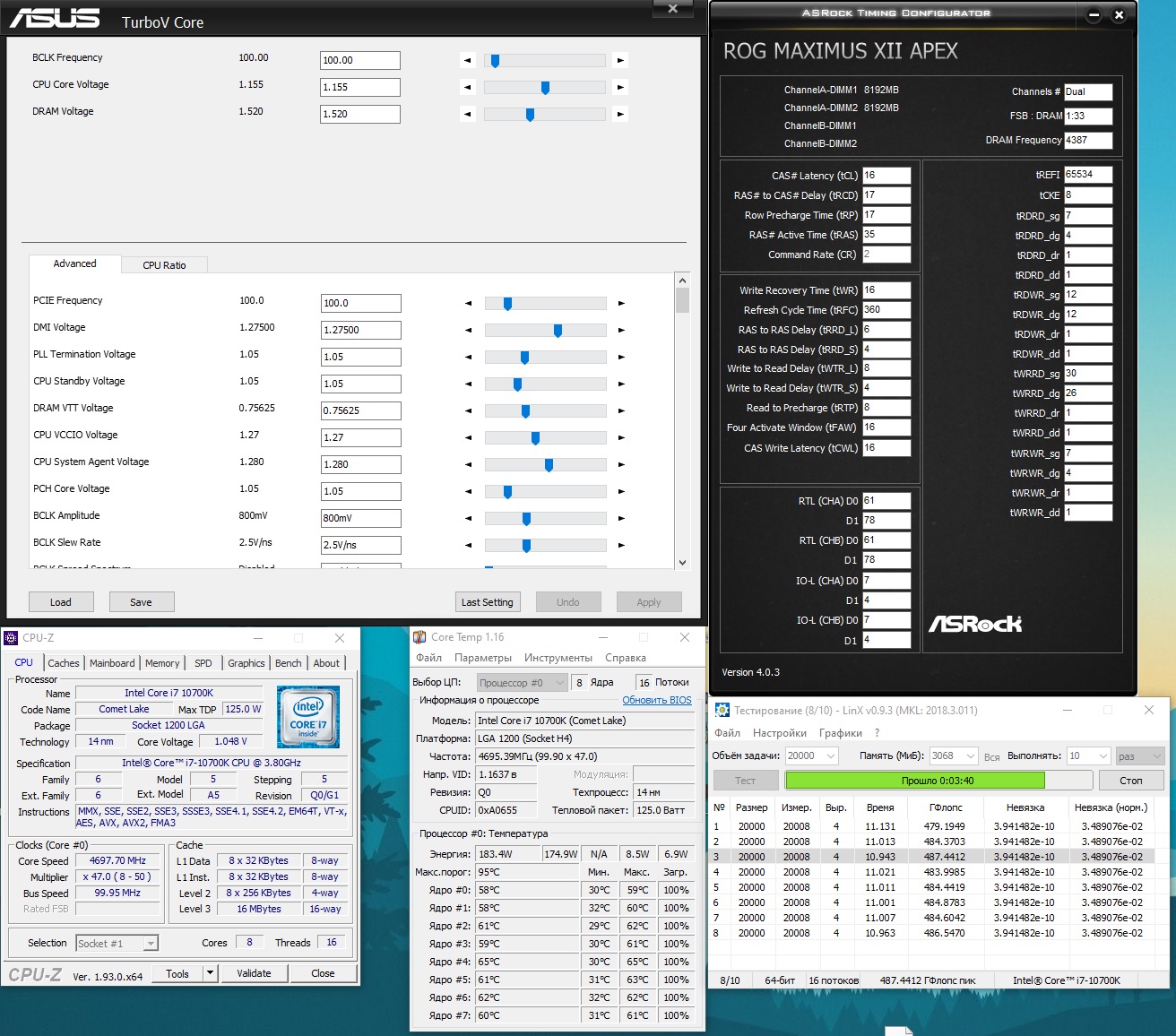Click the Стоп button in LinX
Viewport: 1176px width, 1036px height.
(x=1131, y=781)
